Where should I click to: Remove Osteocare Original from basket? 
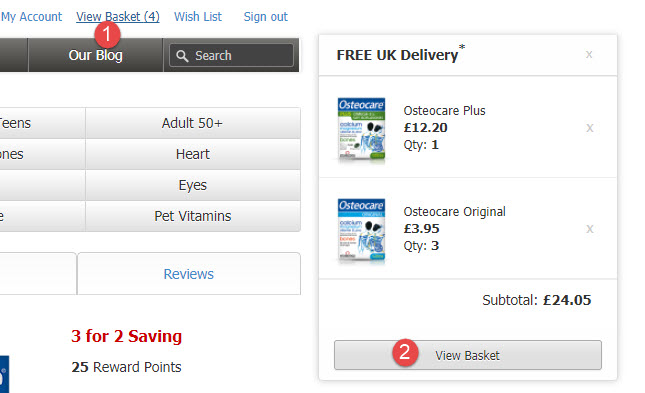pos(589,229)
